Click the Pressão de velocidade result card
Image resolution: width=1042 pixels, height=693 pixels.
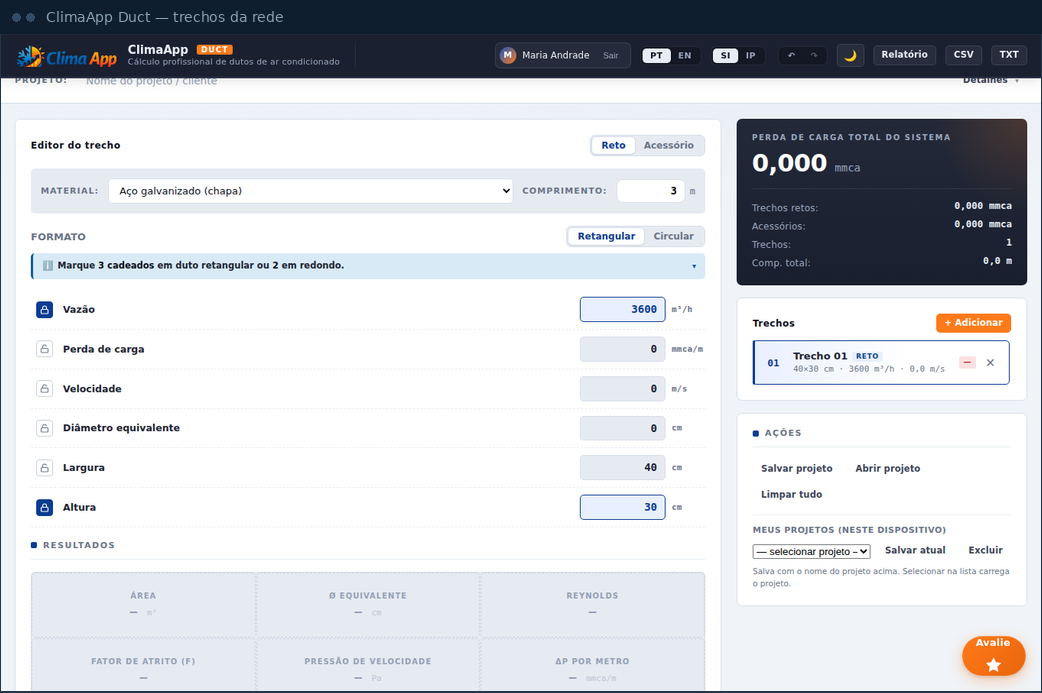[367, 666]
